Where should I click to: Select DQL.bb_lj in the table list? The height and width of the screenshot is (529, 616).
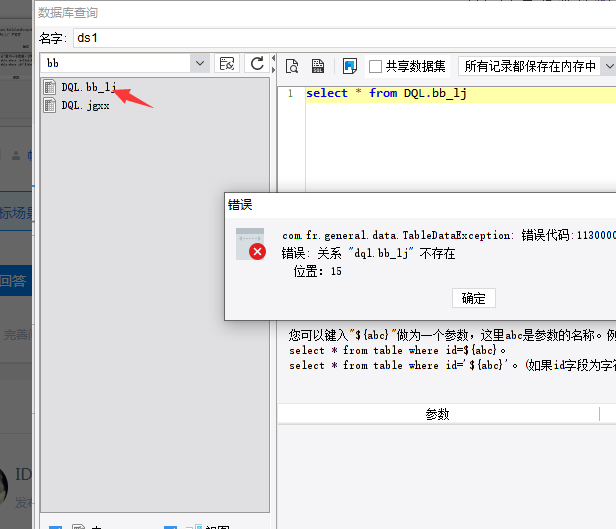pyautogui.click(x=89, y=88)
